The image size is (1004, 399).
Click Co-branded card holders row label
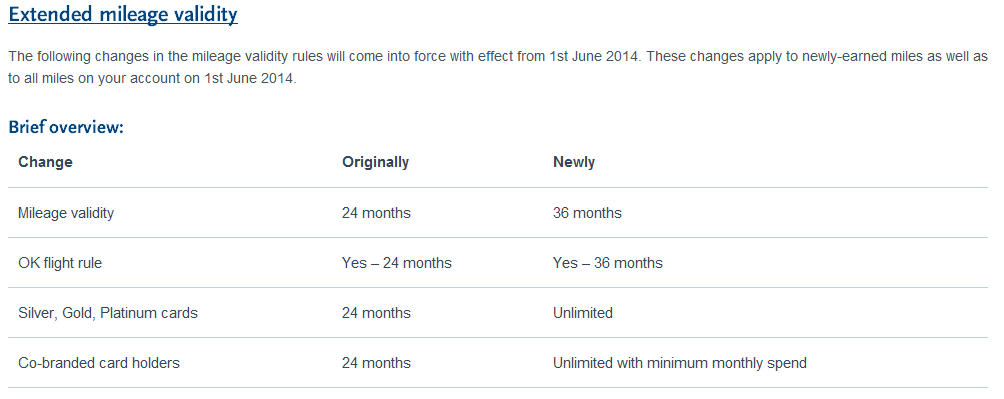click(x=99, y=363)
